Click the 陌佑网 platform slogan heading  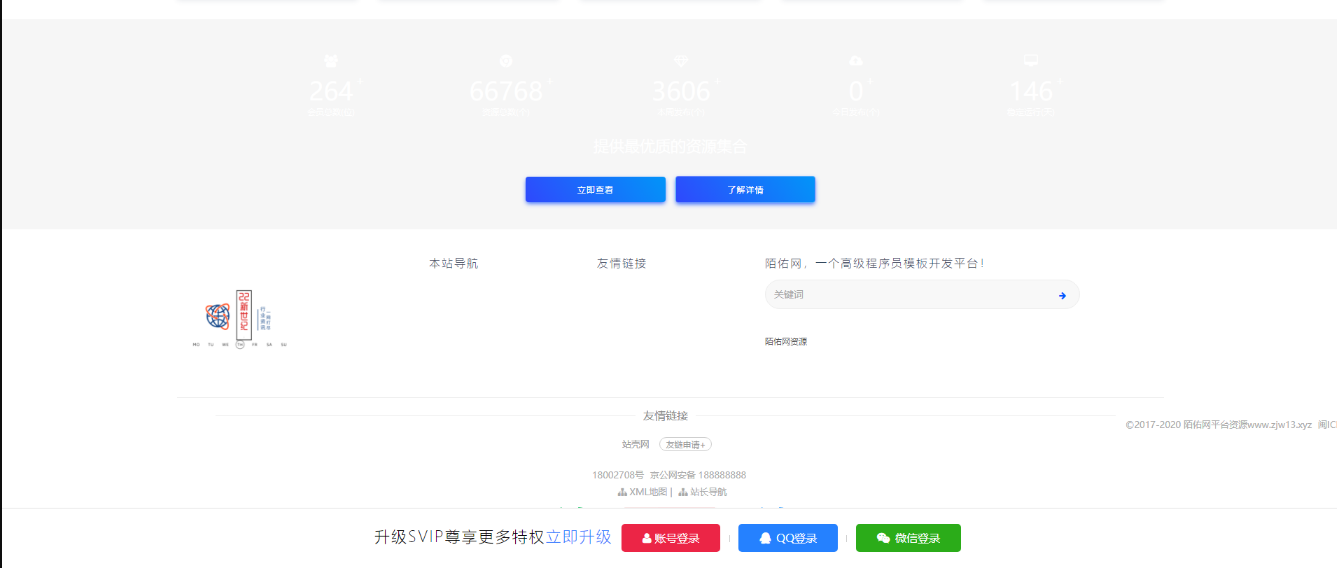click(x=875, y=263)
